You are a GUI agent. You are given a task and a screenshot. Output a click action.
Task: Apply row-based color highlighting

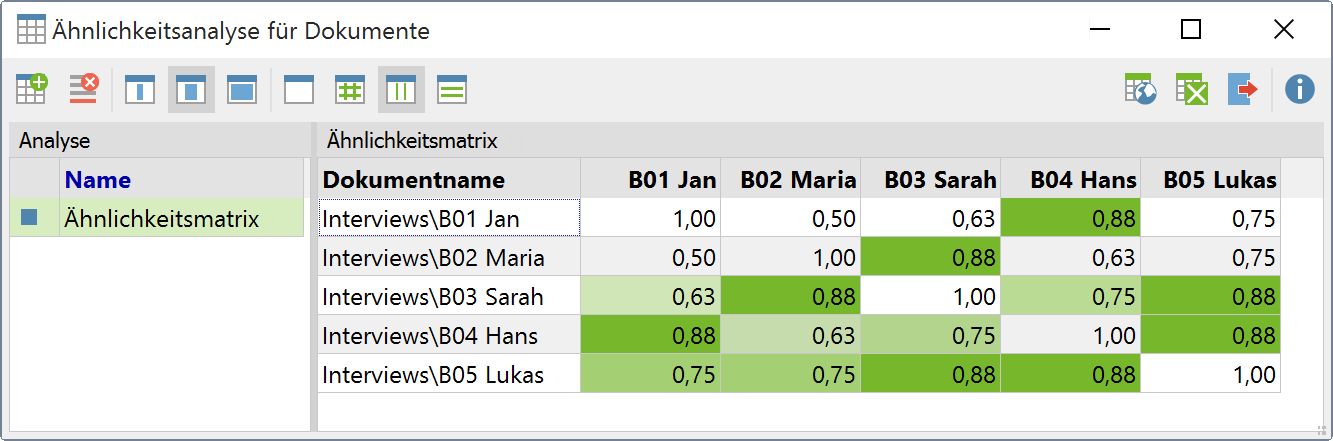tap(452, 90)
